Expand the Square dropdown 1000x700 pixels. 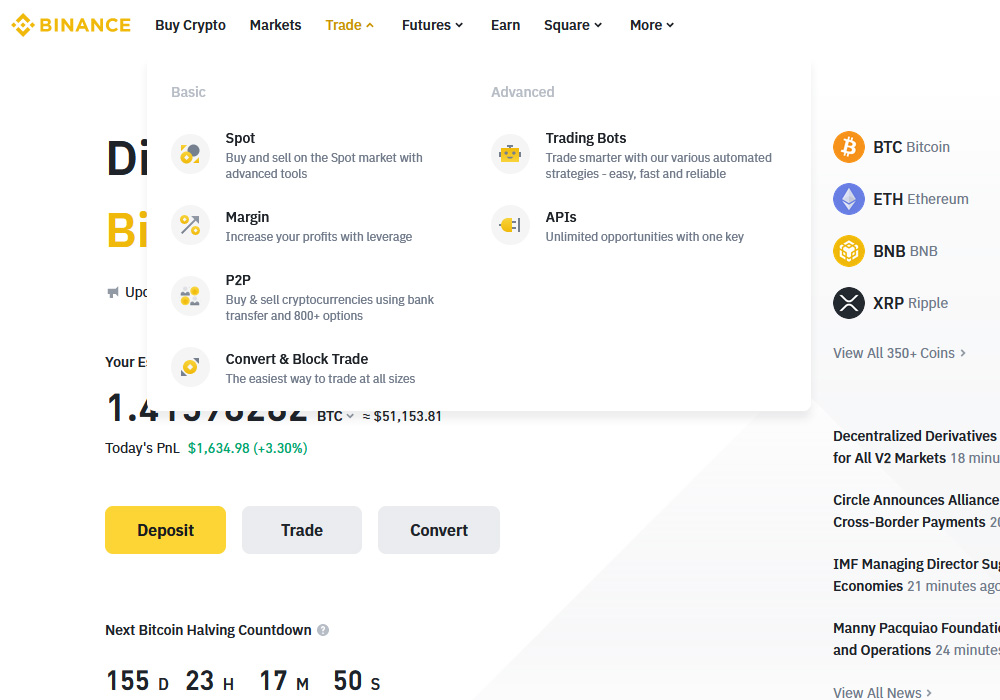[573, 25]
